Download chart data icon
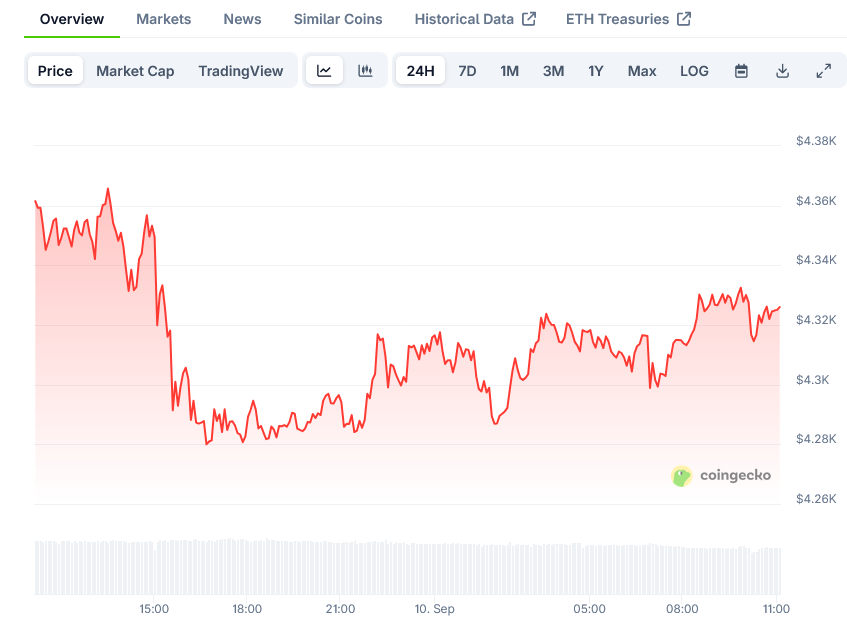Screen dimensions: 847x625 (x=782, y=71)
